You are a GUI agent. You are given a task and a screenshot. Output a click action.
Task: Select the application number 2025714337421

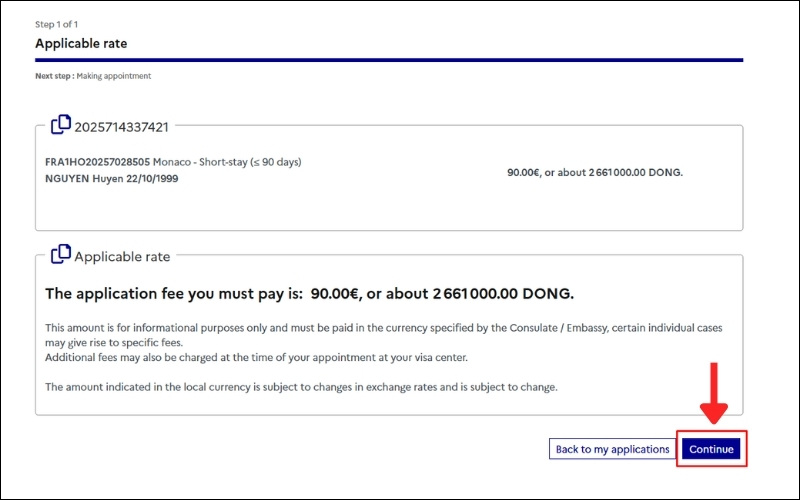(x=122, y=127)
